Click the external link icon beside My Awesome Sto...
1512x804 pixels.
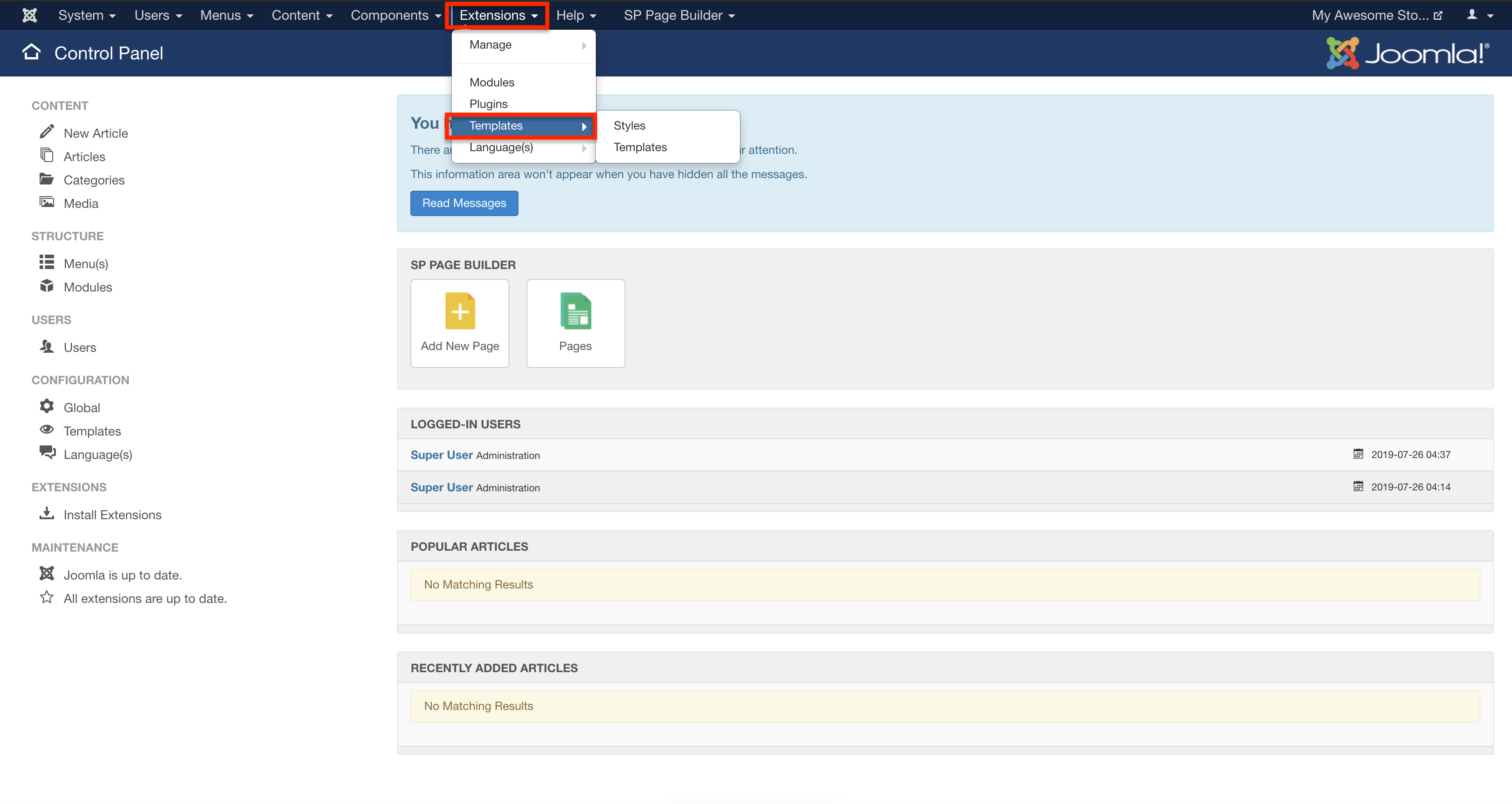1437,16
